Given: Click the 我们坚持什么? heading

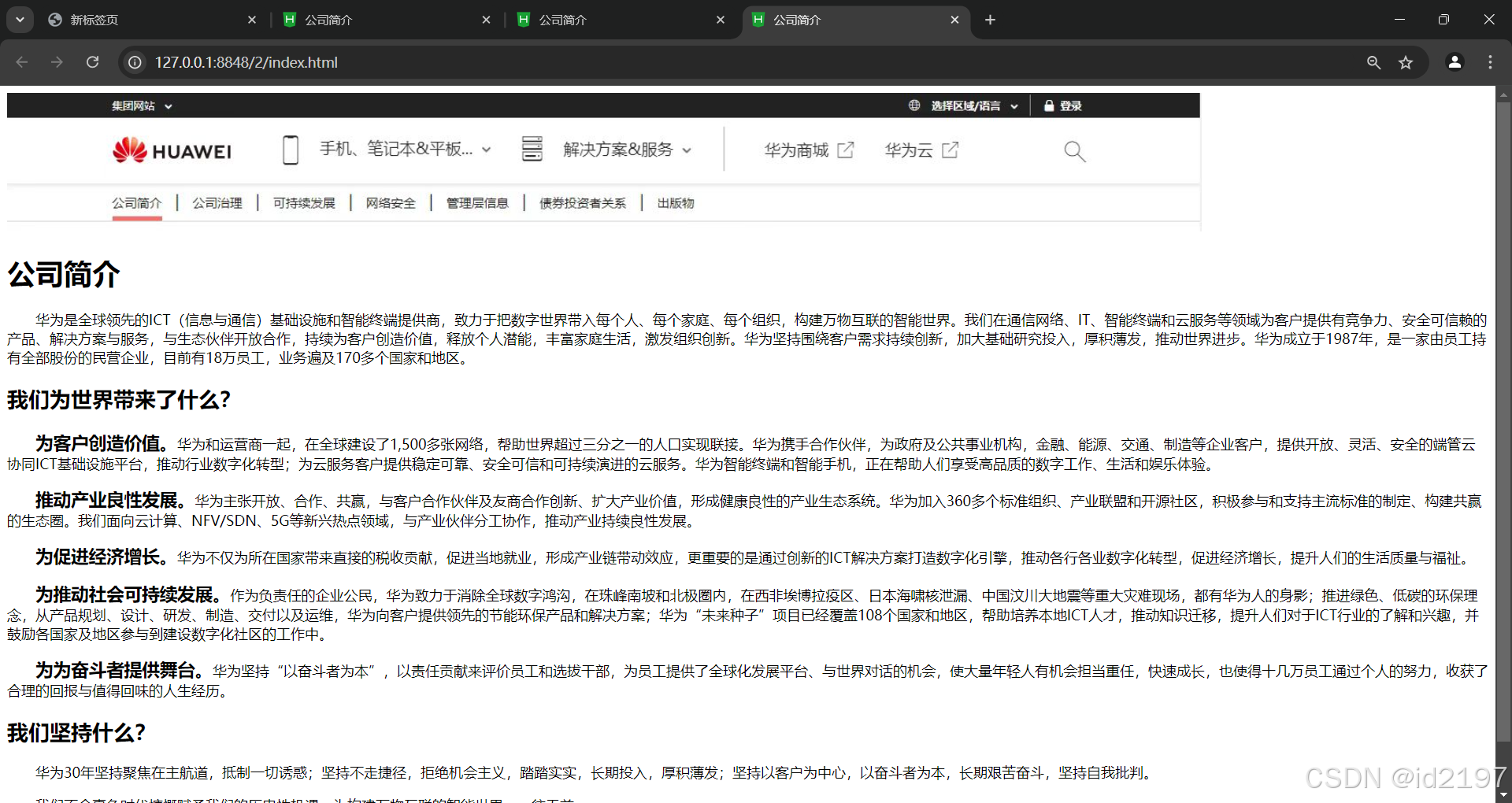Looking at the screenshot, I should [x=76, y=733].
